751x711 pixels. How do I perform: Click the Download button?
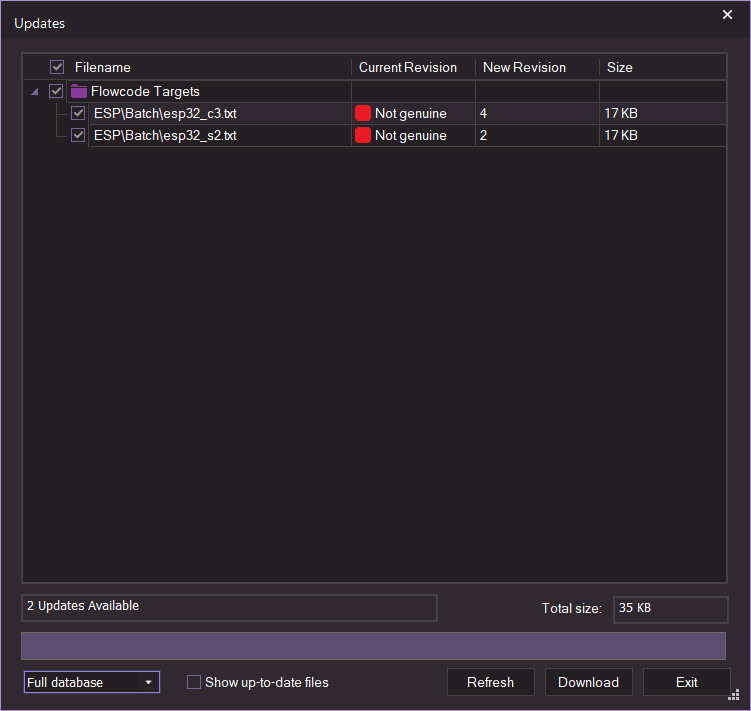(x=588, y=682)
